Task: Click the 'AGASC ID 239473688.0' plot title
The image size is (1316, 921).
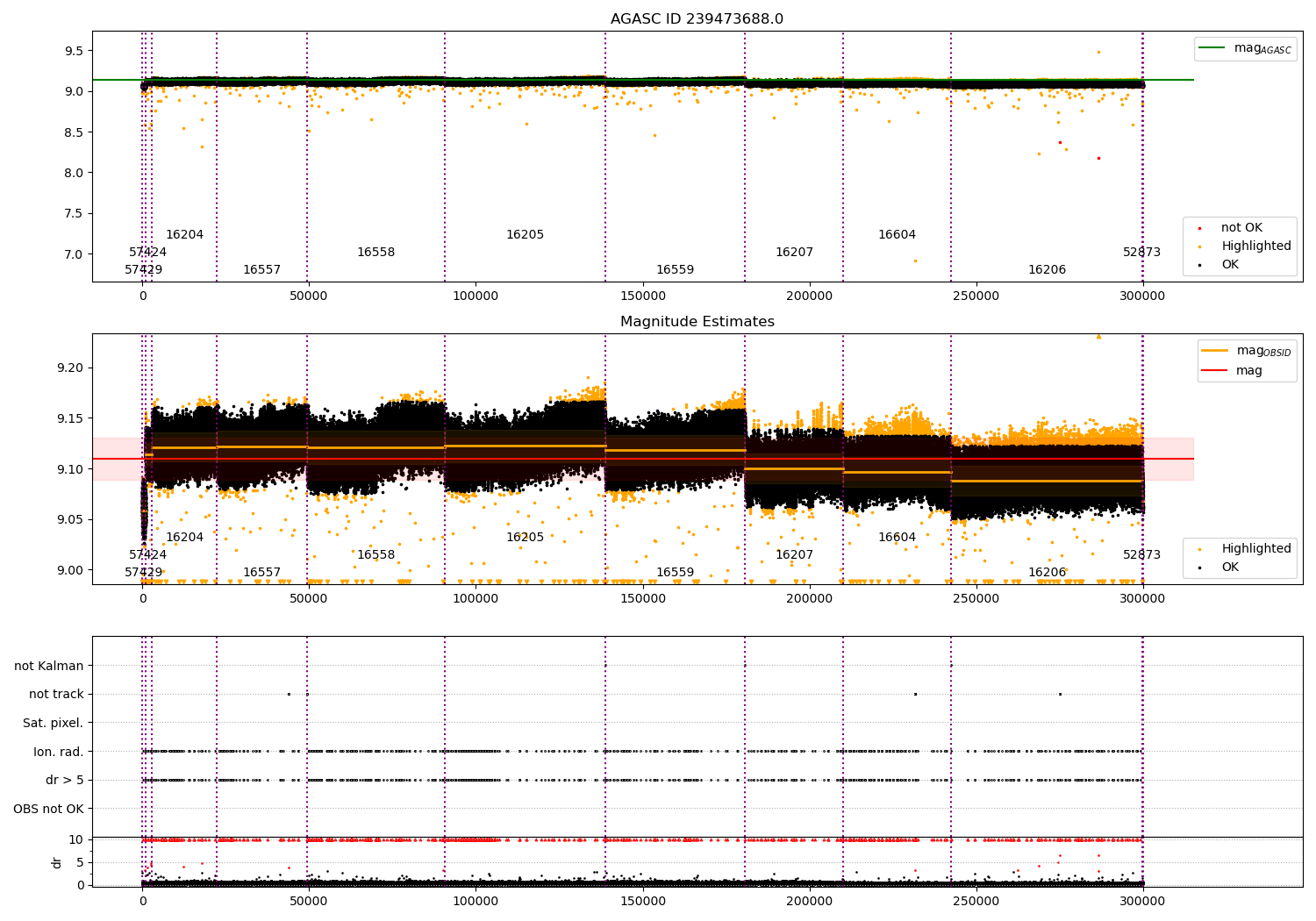Action: pos(697,19)
